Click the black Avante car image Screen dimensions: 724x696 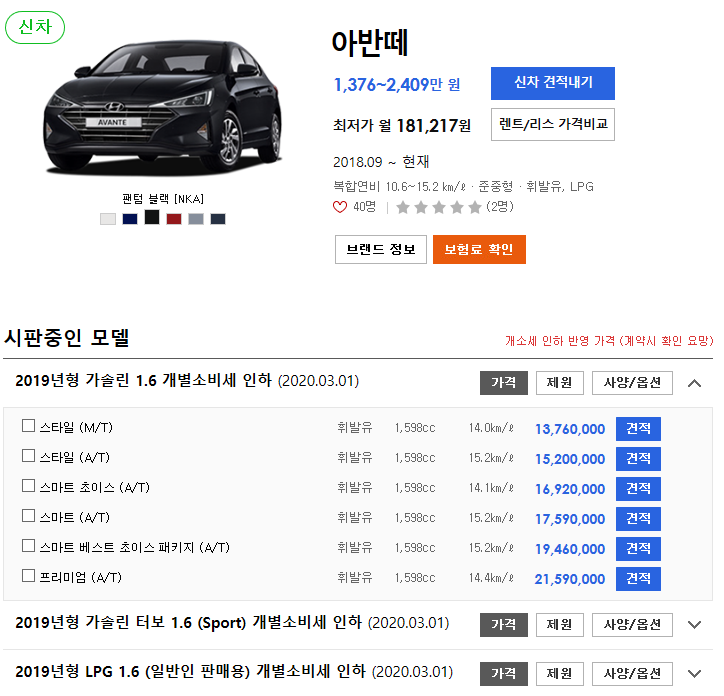163,107
